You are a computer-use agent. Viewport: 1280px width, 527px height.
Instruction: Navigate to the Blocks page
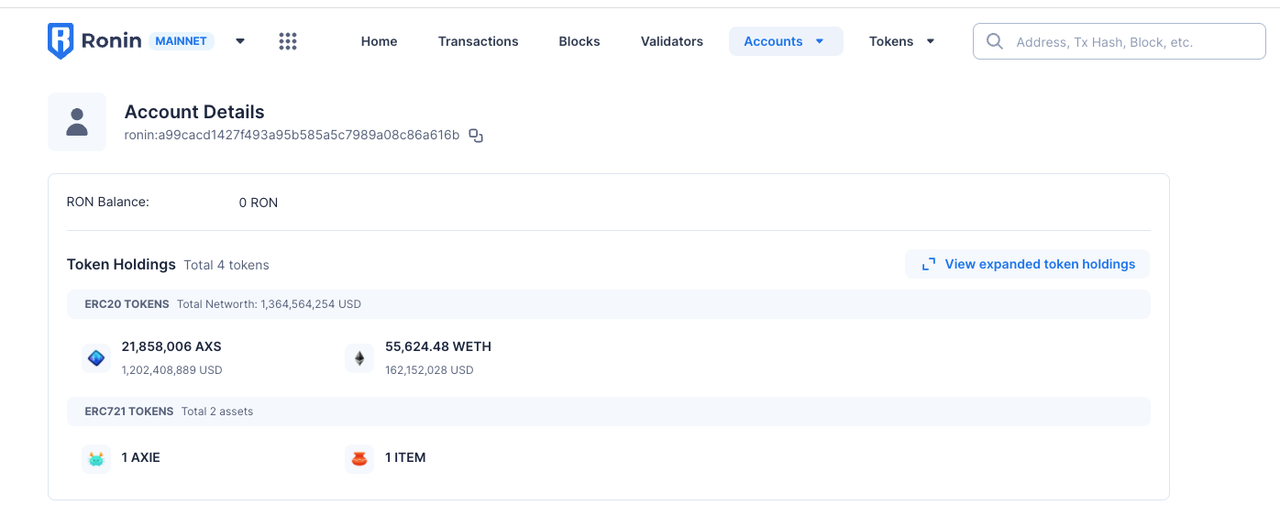(x=579, y=41)
